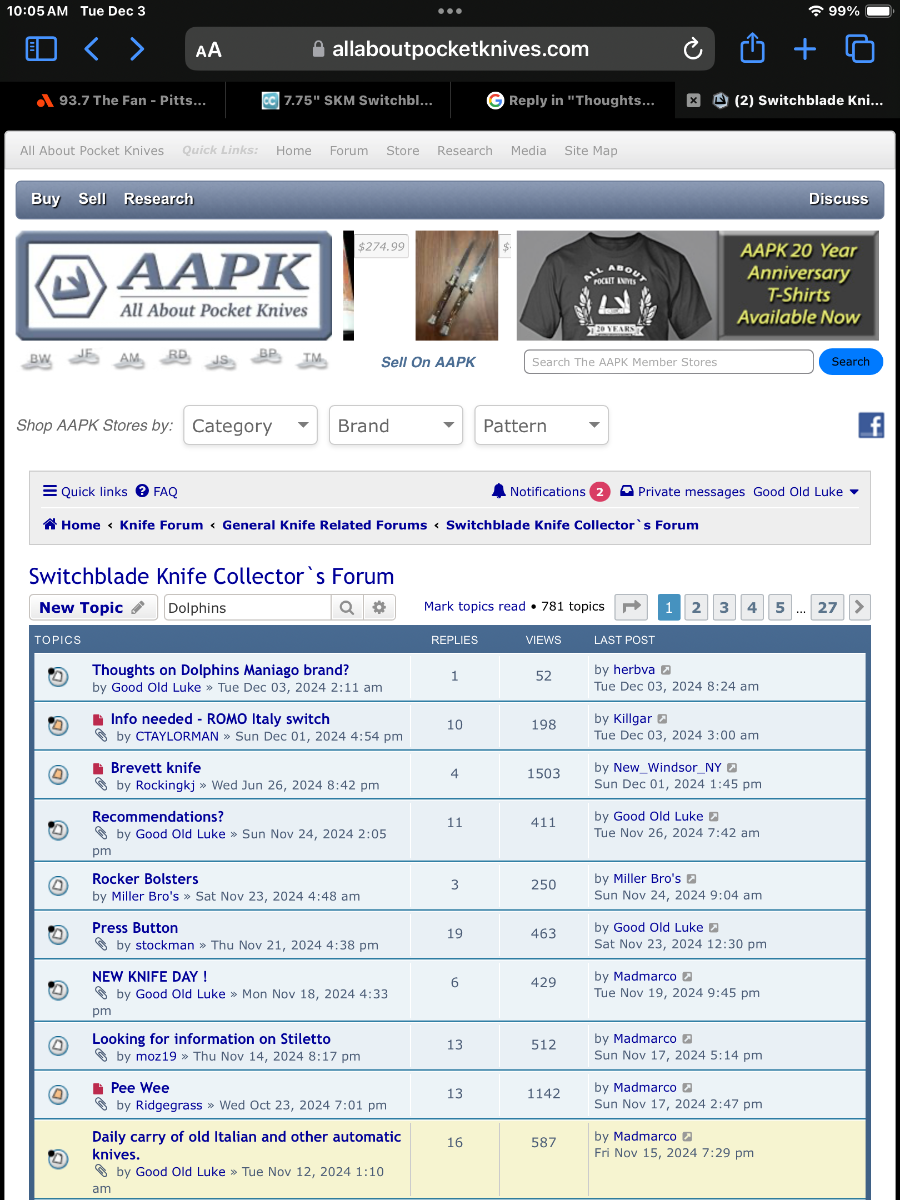The width and height of the screenshot is (900, 1200).
Task: Open Media in top quick links
Action: [528, 151]
